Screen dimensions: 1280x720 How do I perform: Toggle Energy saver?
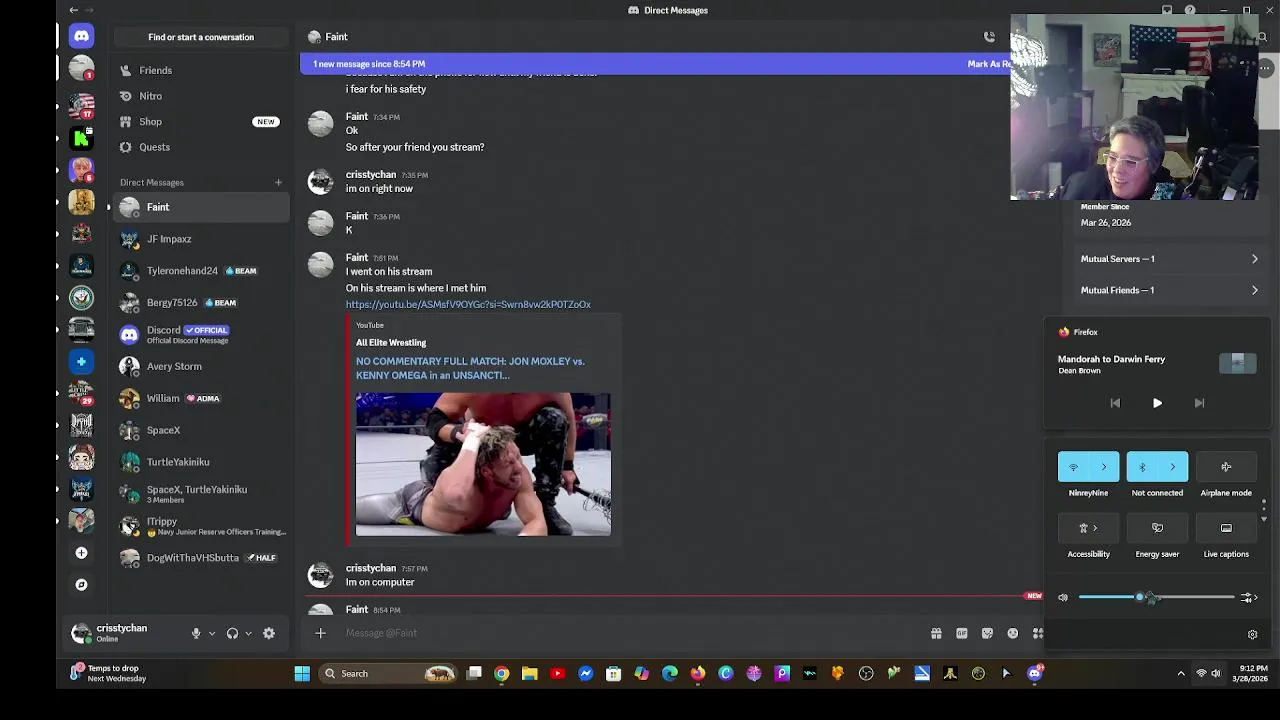pos(1157,528)
